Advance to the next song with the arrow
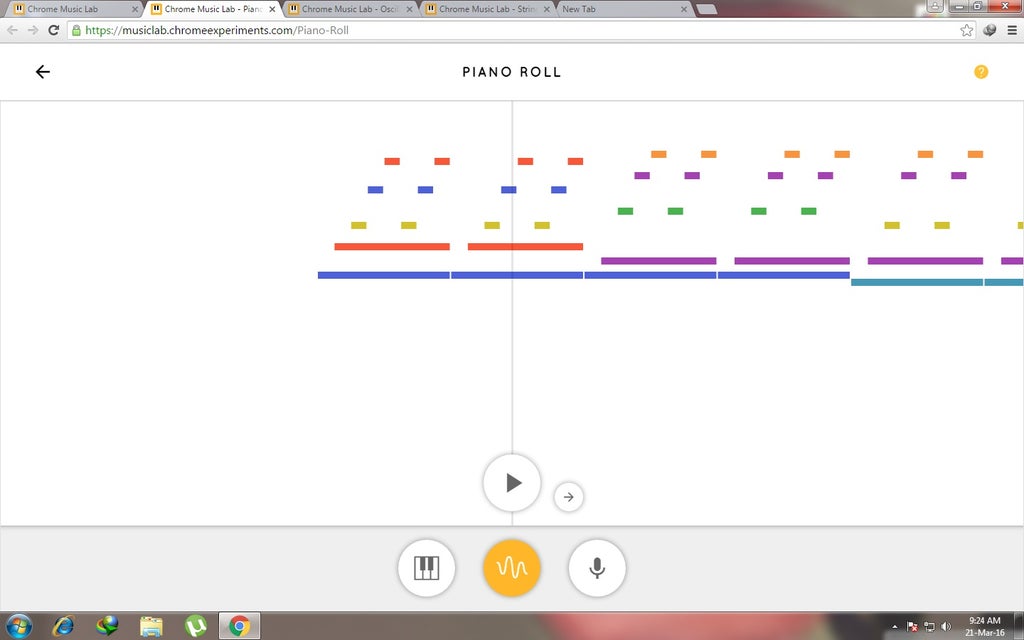The width and height of the screenshot is (1024, 640). (568, 496)
